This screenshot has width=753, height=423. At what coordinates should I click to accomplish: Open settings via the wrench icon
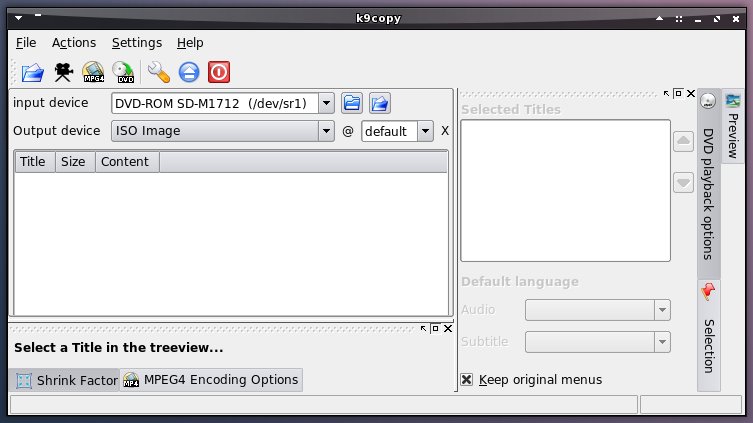click(x=158, y=73)
